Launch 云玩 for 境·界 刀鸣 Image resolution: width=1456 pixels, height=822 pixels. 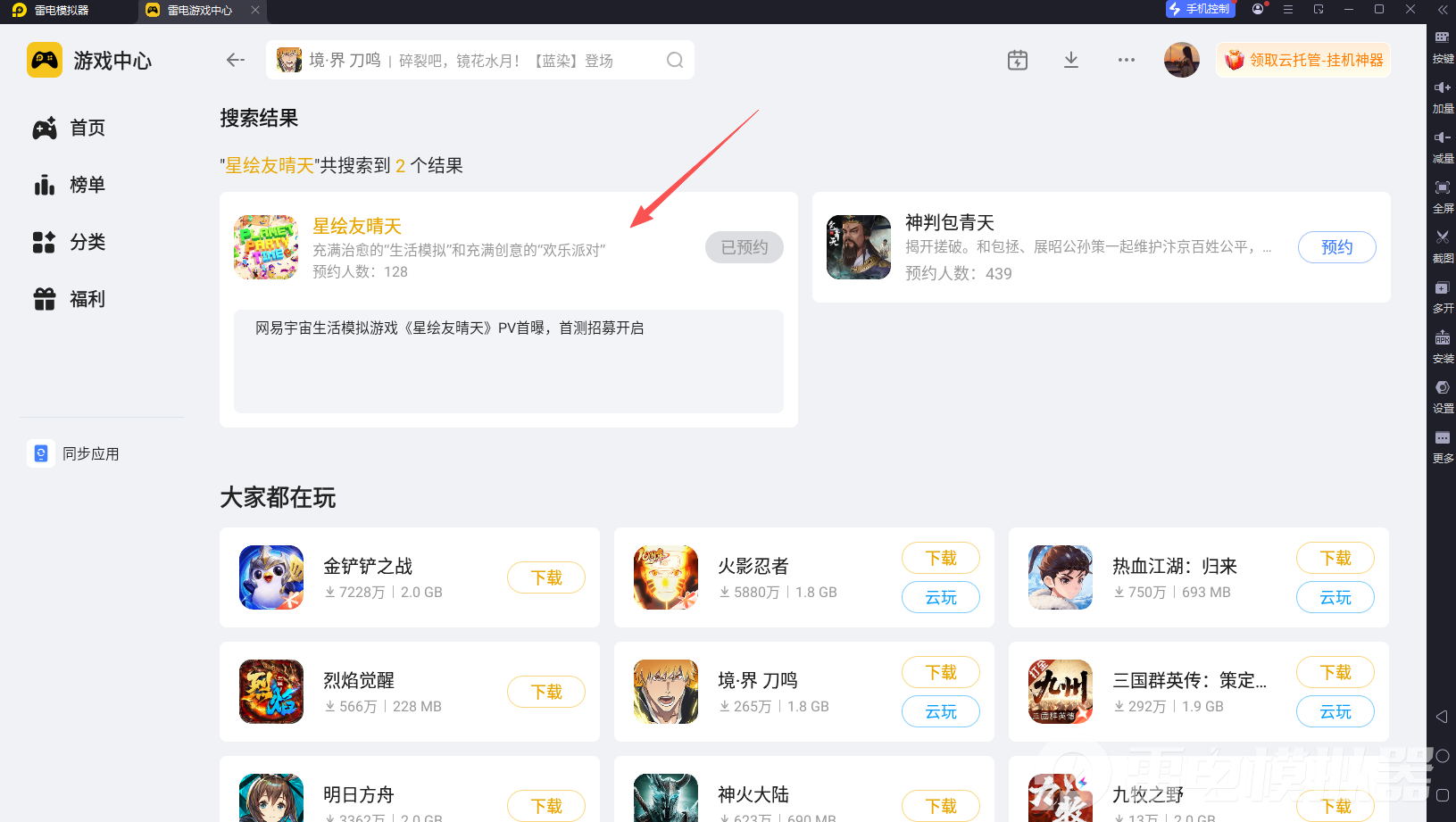pos(941,711)
